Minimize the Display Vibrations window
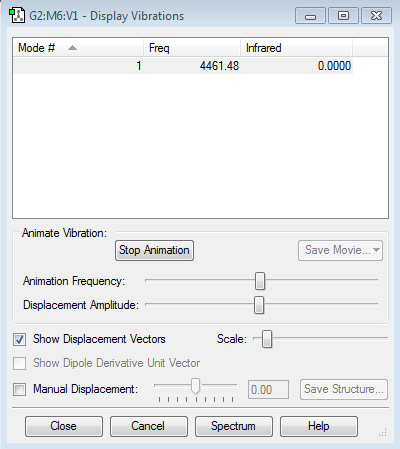The width and height of the screenshot is (400, 449). click(310, 16)
